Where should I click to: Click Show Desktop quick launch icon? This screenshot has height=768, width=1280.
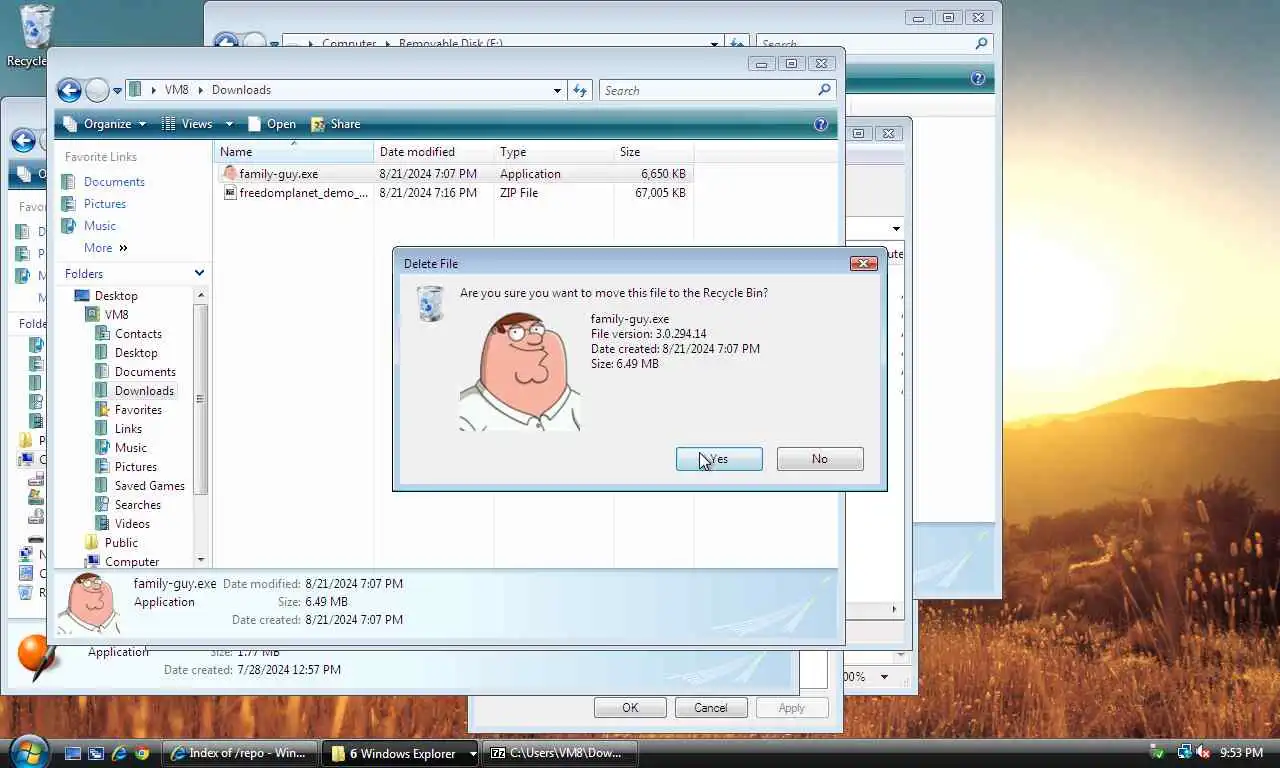(73, 753)
